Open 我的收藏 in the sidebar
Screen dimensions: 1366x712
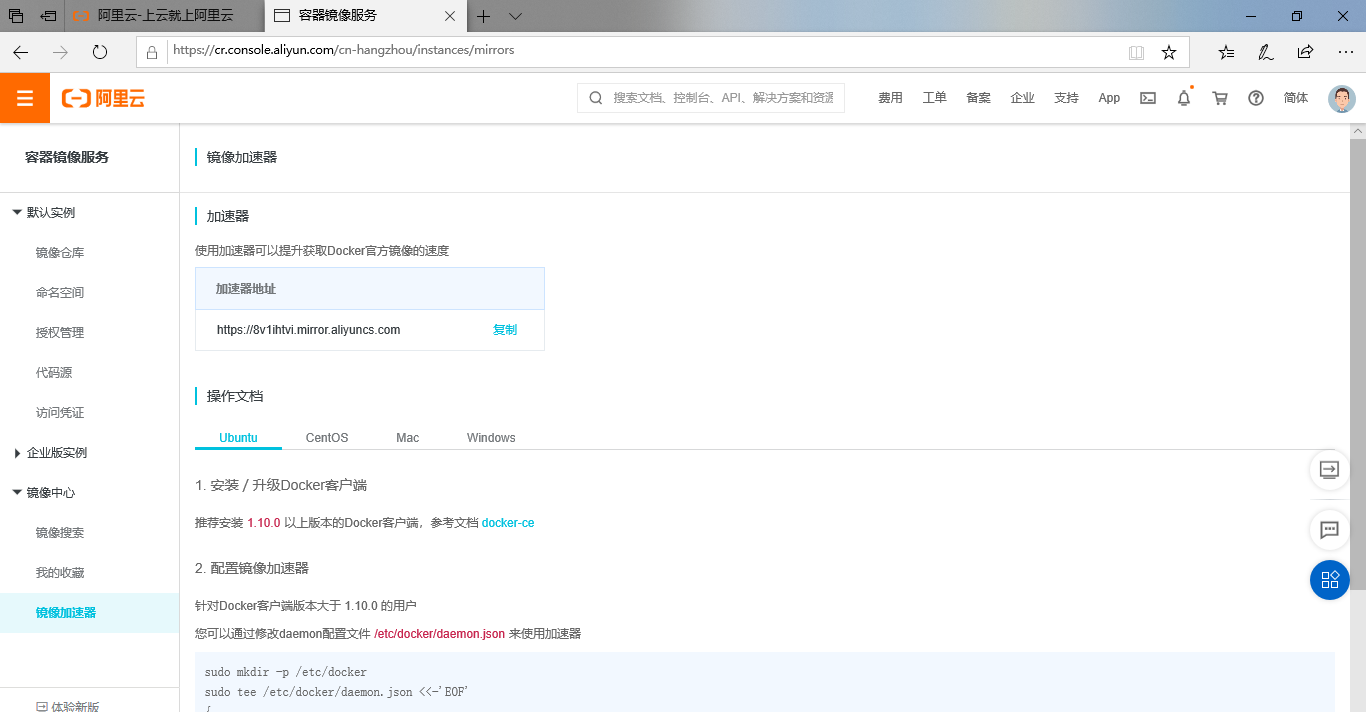click(x=60, y=573)
